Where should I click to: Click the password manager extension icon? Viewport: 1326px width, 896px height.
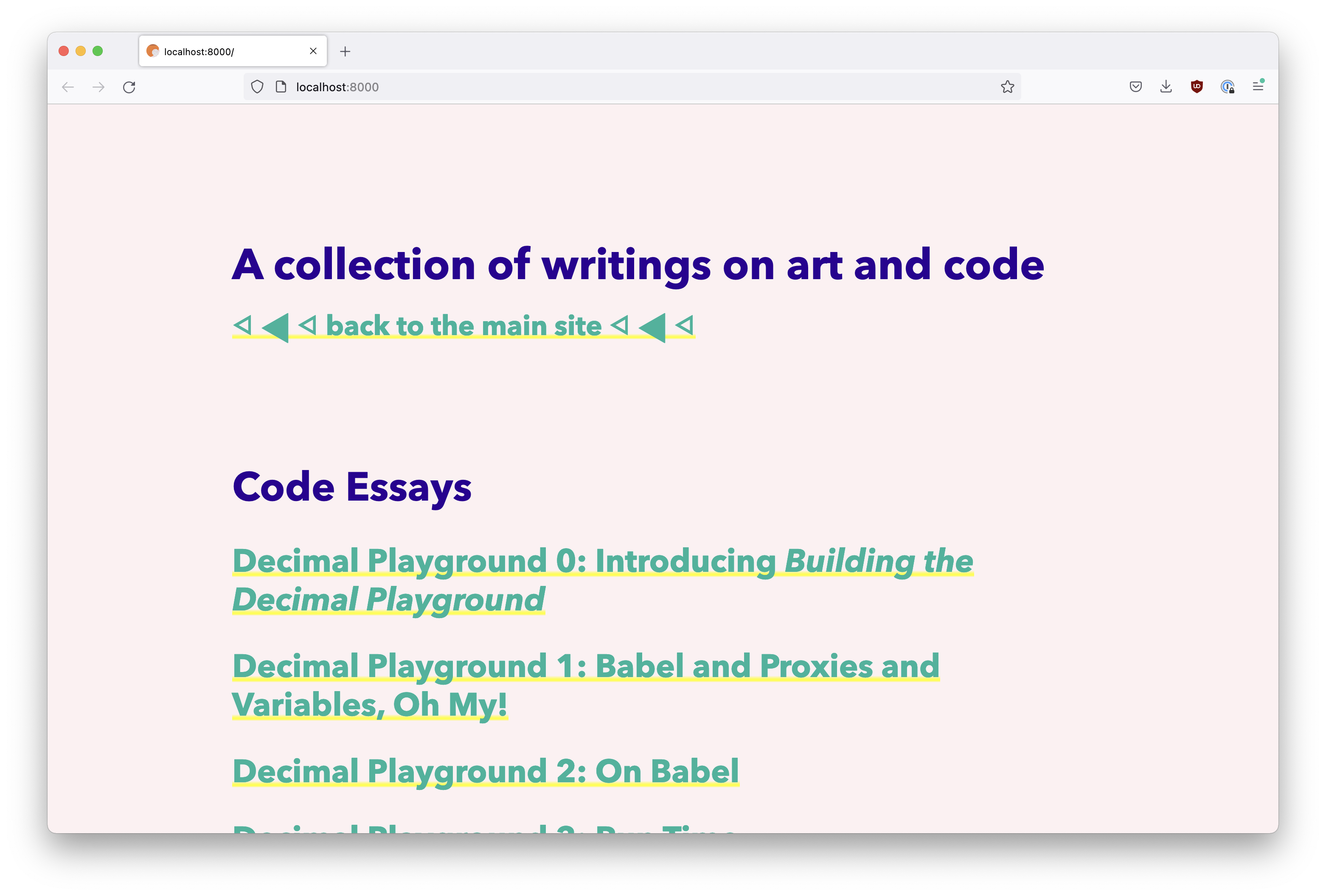point(1227,87)
